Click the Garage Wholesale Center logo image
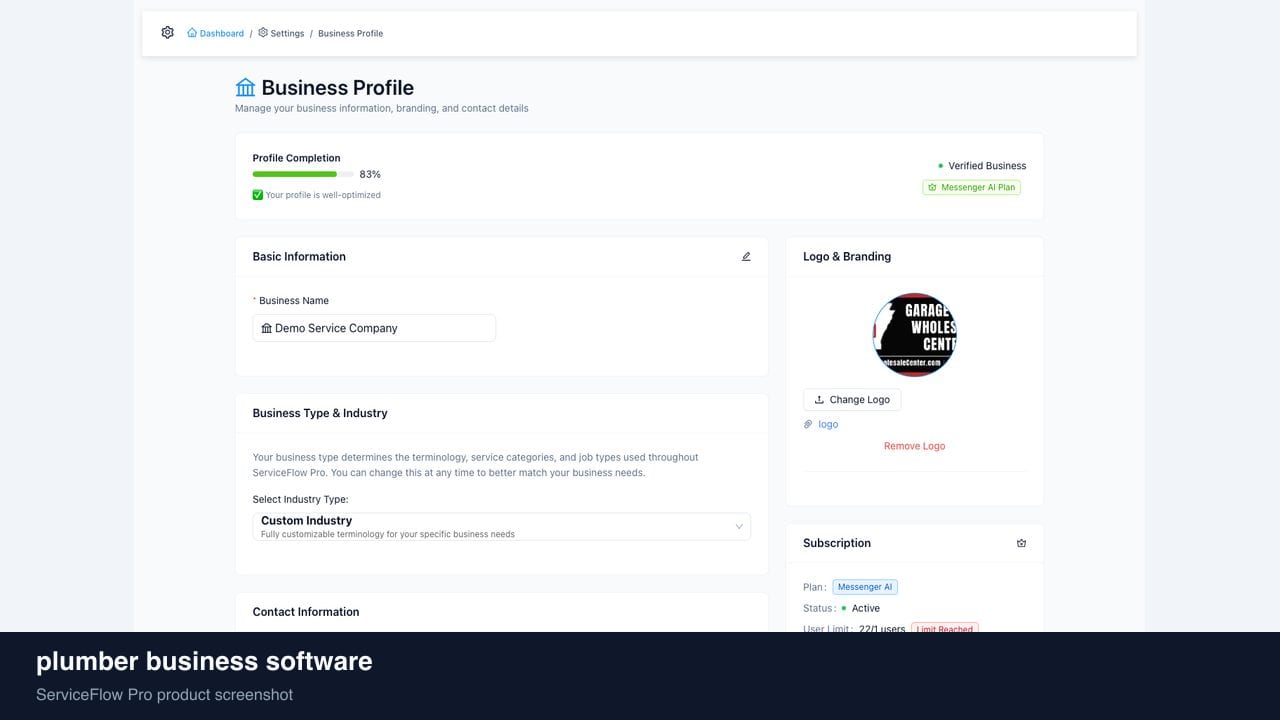 [x=915, y=335]
